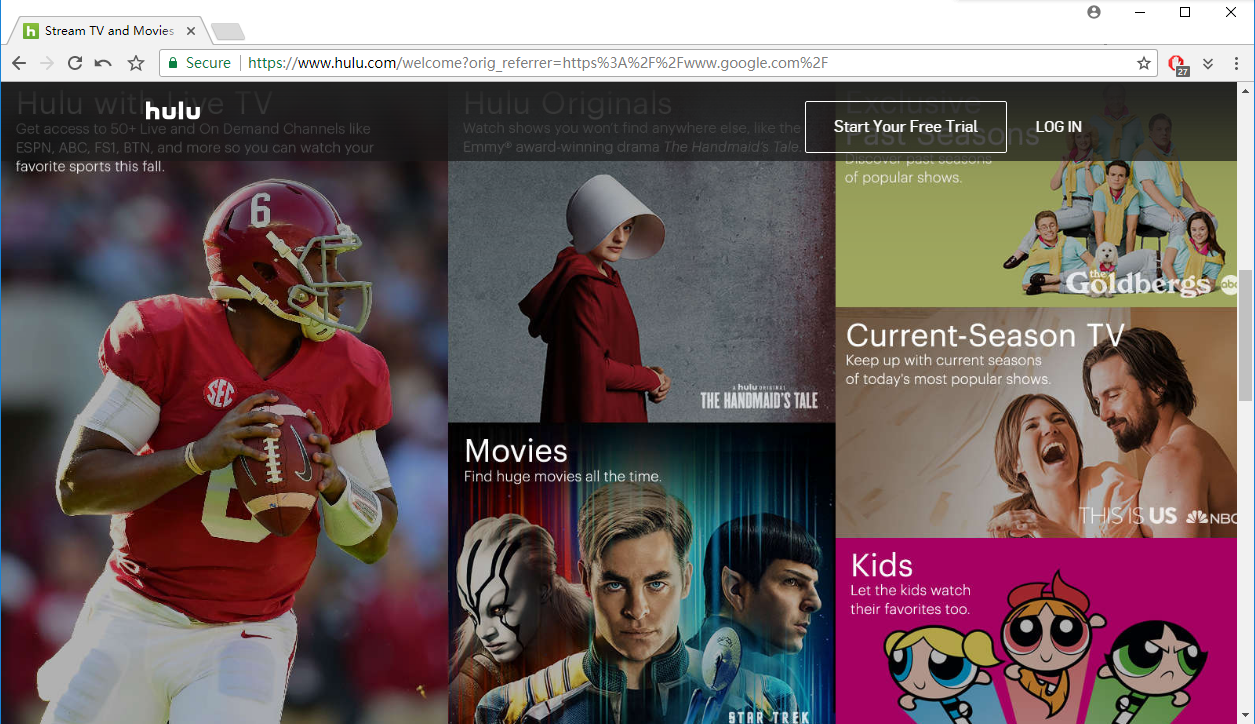The image size is (1255, 724).
Task: Expand the hidden extensions chevron
Action: pos(1208,63)
